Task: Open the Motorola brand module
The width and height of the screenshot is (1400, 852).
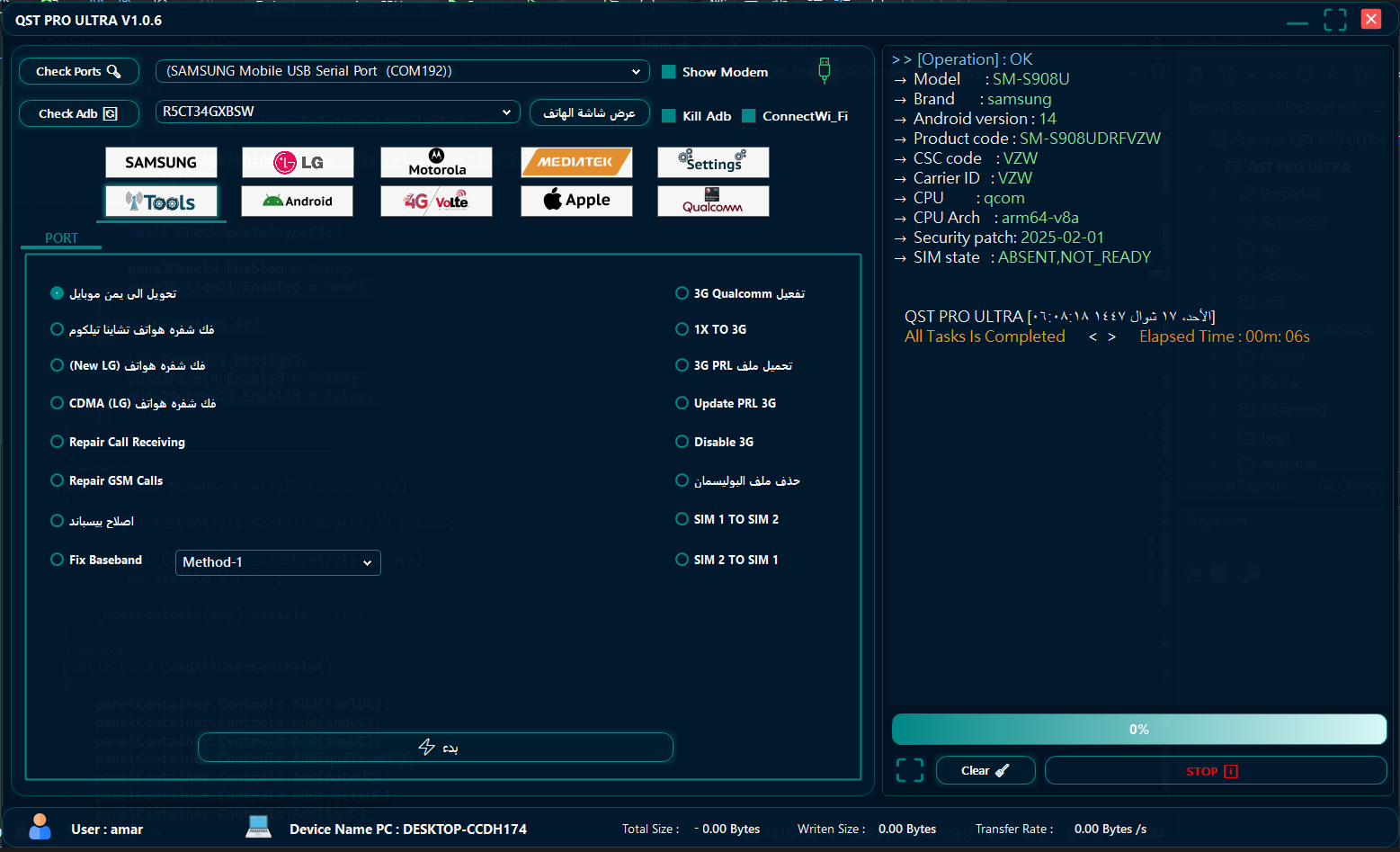Action: pos(436,163)
